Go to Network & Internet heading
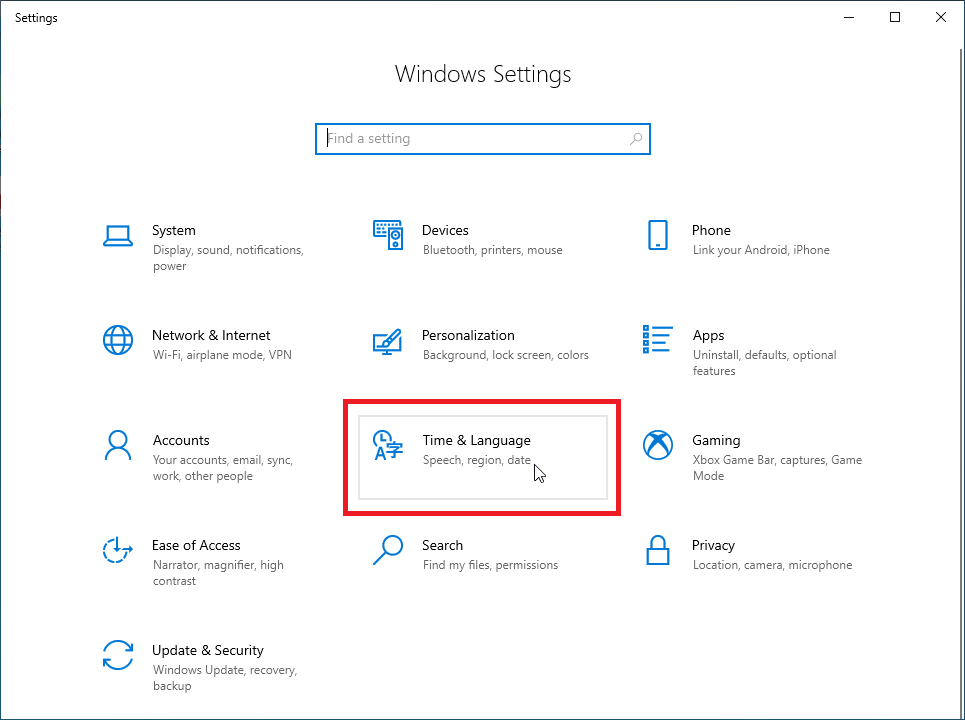Viewport: 965px width, 720px height. click(211, 335)
